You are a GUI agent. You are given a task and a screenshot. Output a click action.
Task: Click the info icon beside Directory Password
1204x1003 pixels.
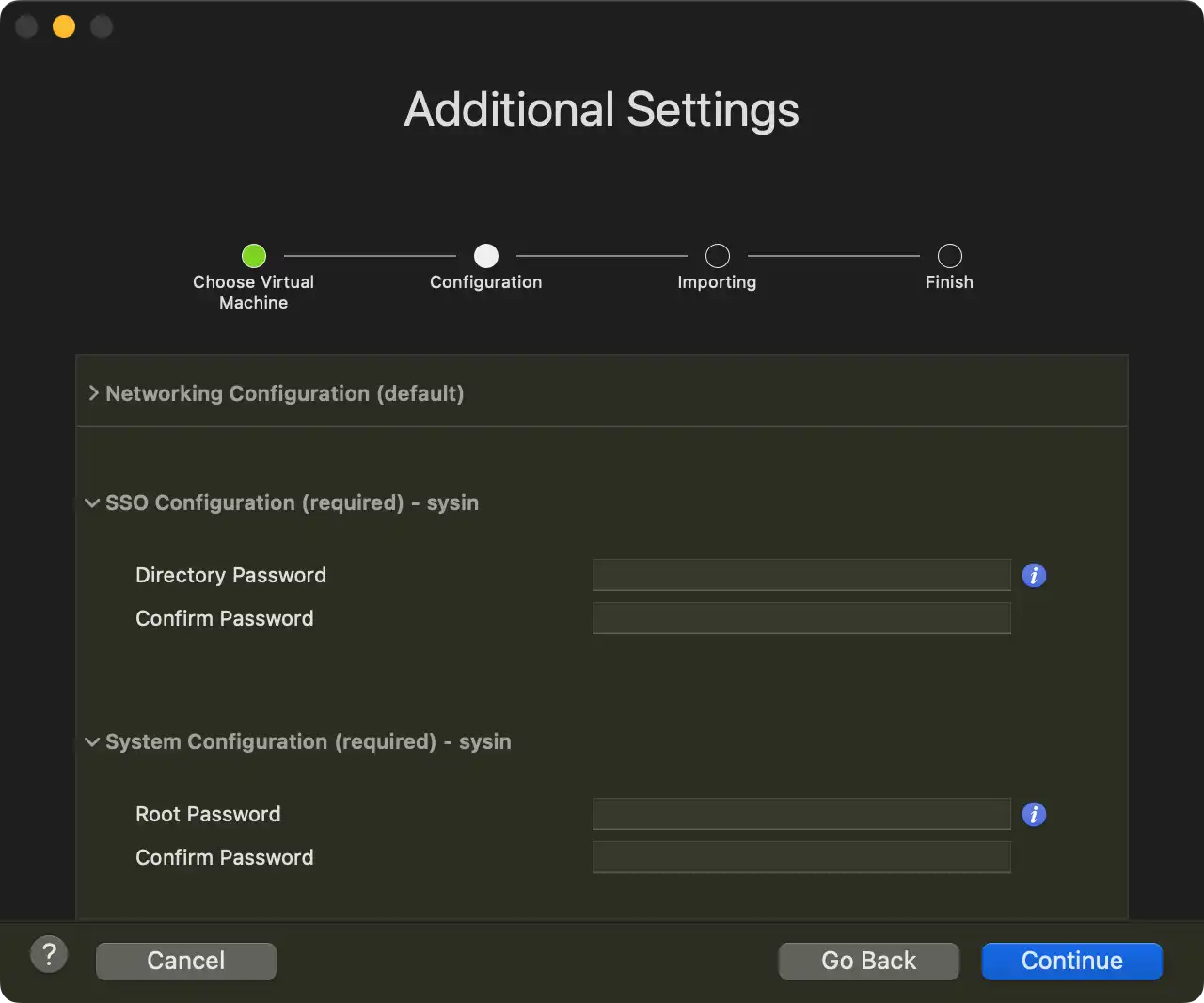(1034, 575)
